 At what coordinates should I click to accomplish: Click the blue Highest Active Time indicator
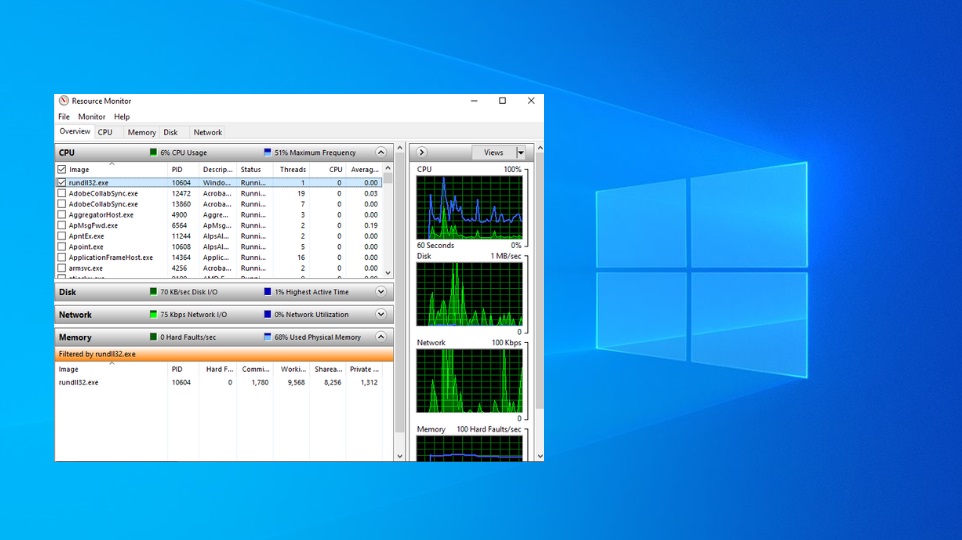(267, 292)
